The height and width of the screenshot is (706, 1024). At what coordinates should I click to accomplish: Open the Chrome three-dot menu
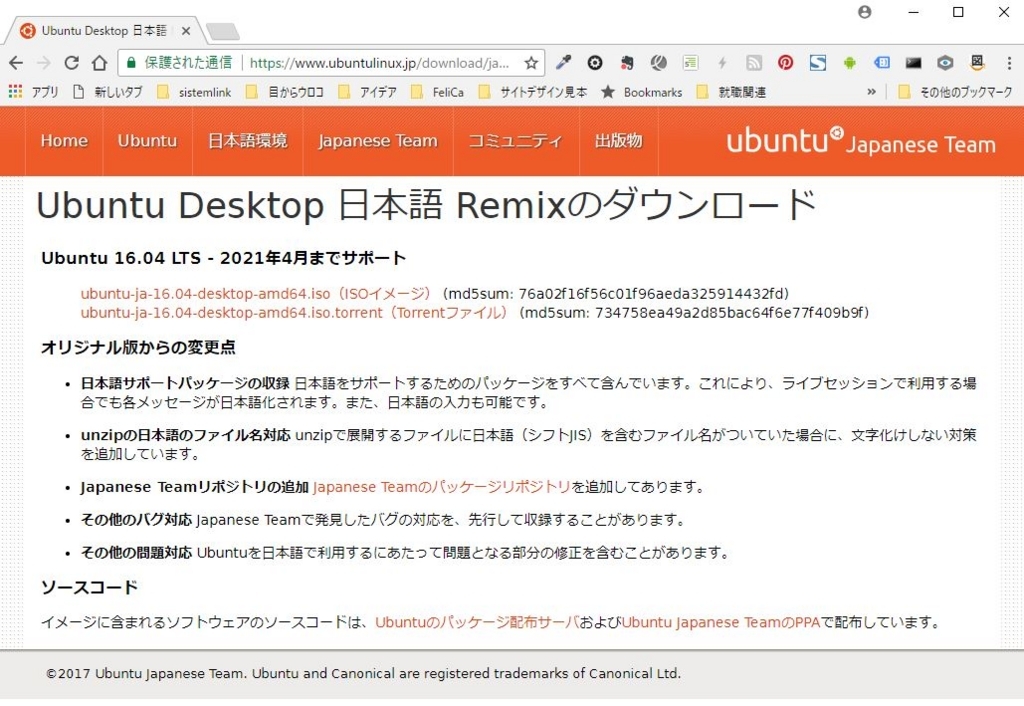coord(1010,63)
